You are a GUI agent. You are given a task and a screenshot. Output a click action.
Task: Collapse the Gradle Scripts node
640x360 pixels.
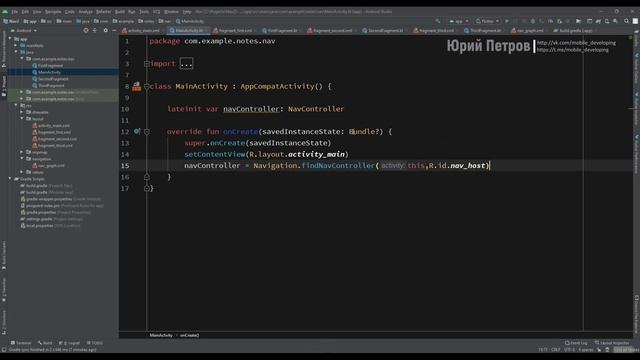(10, 178)
